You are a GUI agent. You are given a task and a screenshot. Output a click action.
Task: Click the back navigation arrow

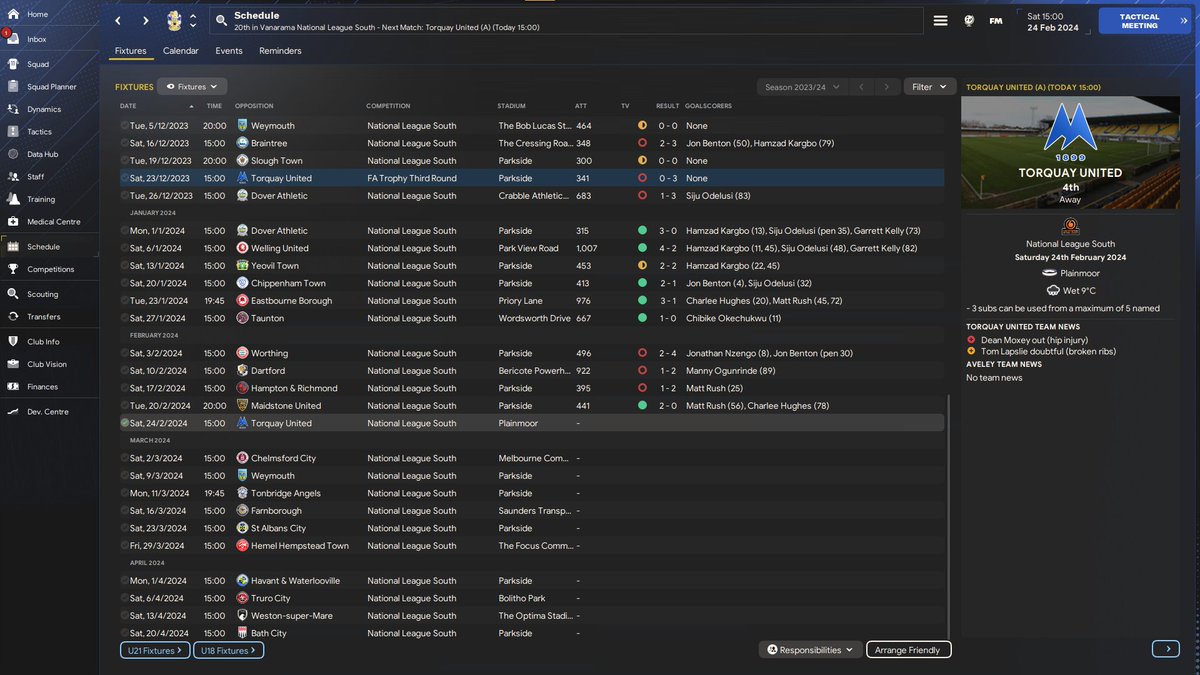point(117,20)
